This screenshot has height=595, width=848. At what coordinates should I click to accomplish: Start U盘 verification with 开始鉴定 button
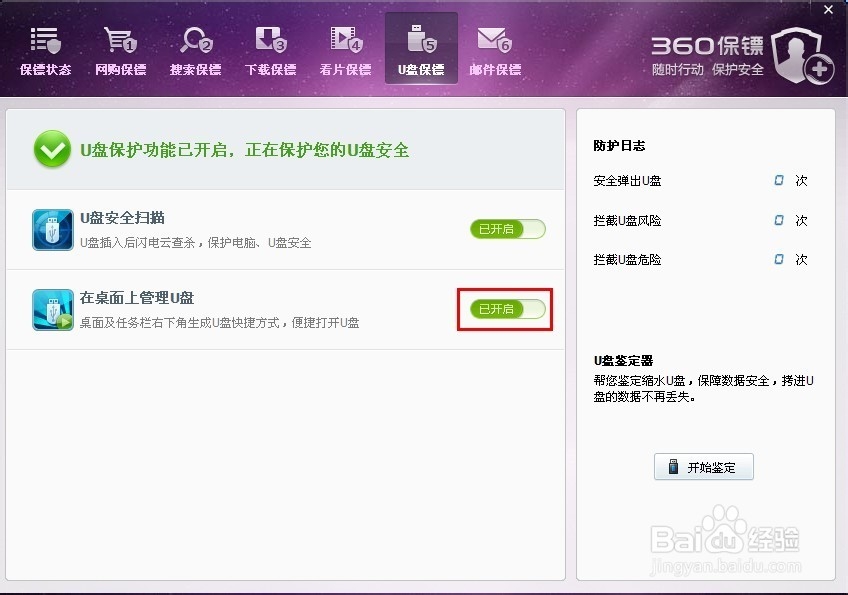click(x=704, y=467)
